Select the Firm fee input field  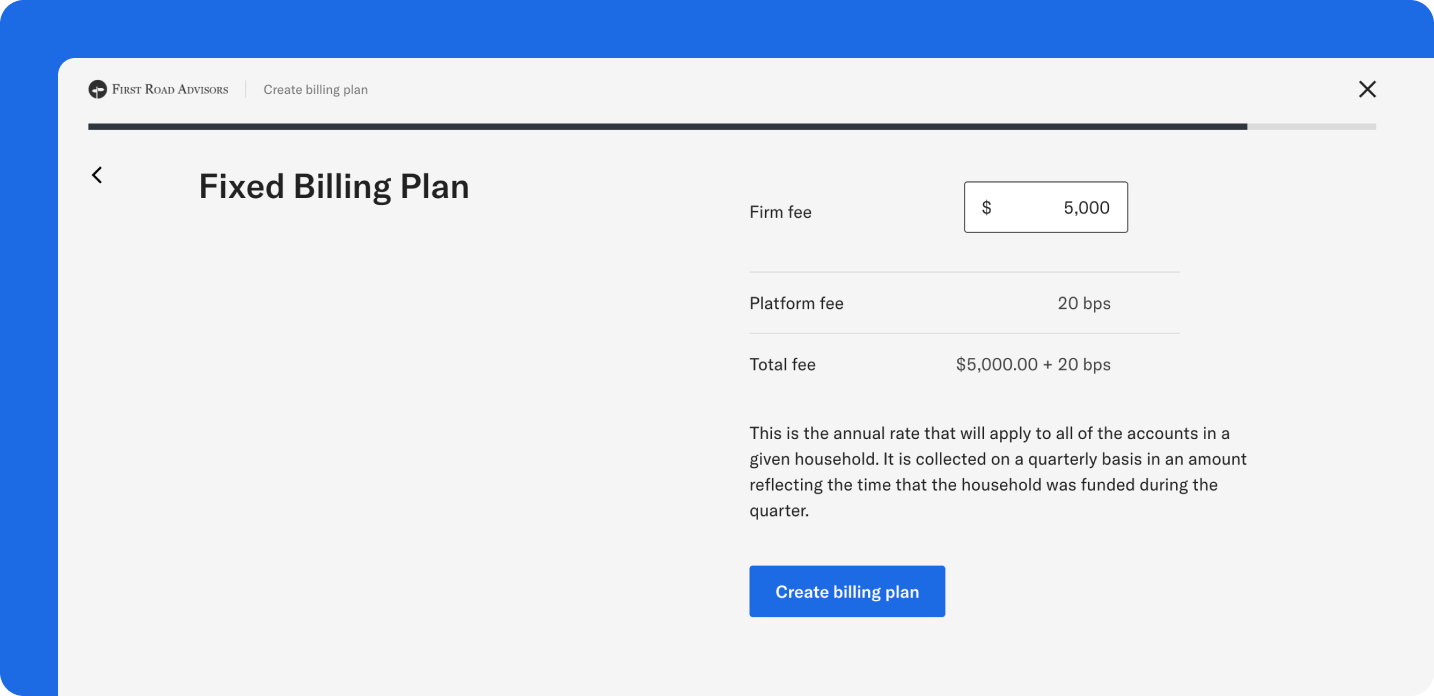tap(1046, 207)
